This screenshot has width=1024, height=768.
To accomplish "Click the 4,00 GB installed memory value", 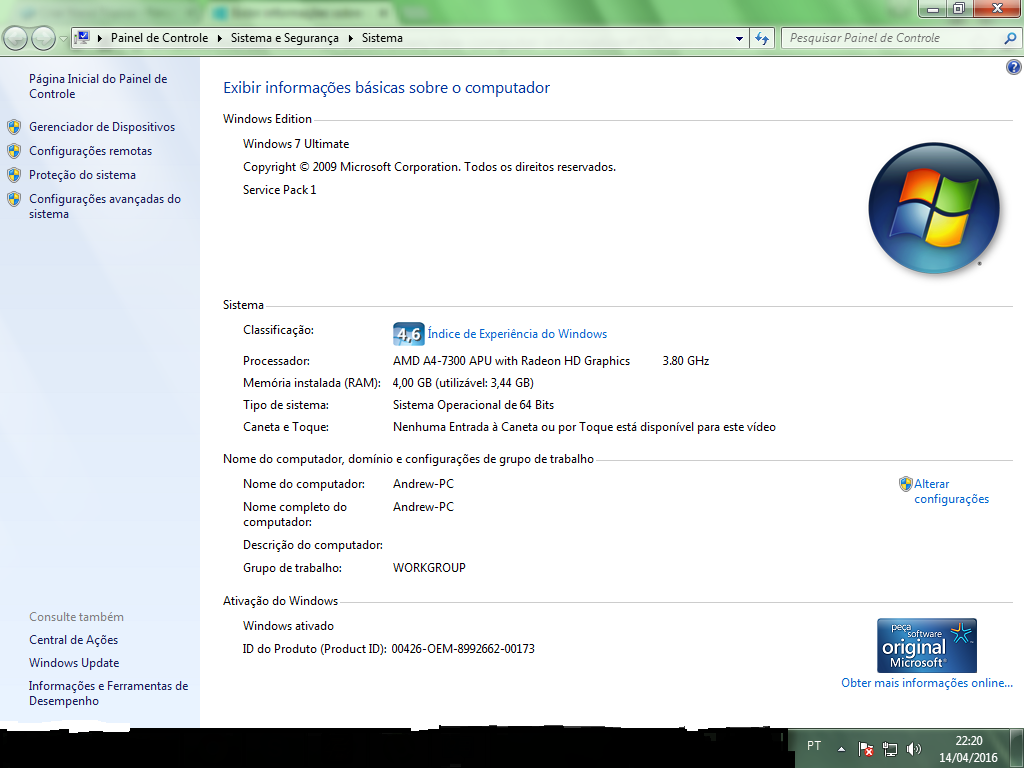I will 463,383.
